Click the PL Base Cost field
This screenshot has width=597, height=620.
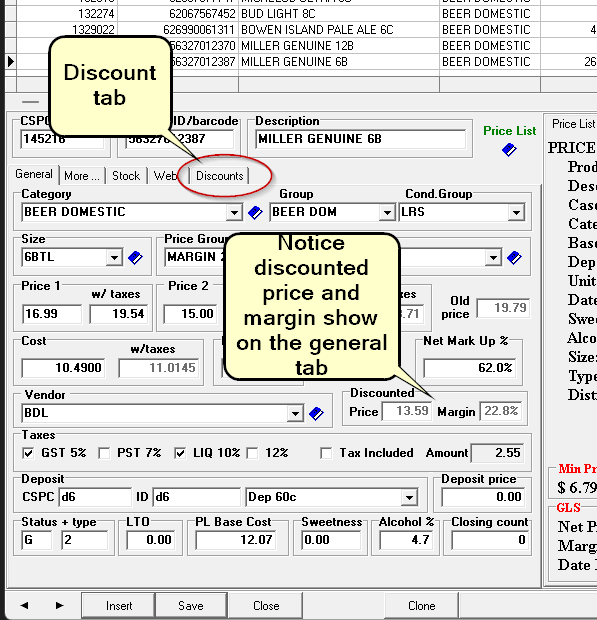click(x=235, y=540)
